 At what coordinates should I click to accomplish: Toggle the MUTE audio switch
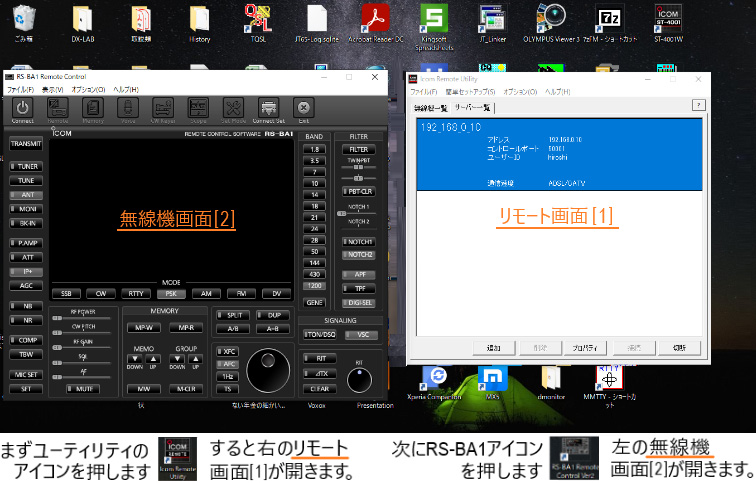click(83, 389)
